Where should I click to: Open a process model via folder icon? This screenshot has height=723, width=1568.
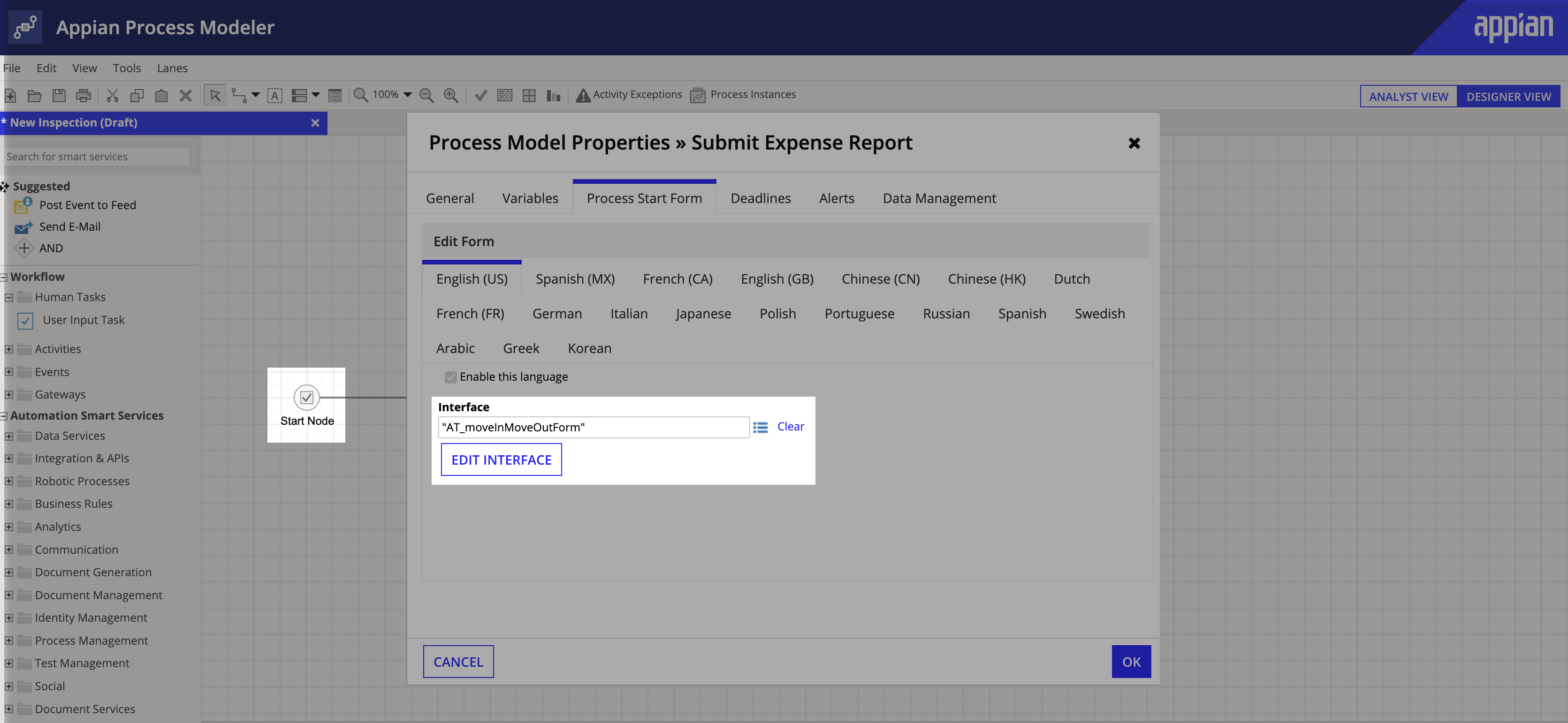[34, 96]
